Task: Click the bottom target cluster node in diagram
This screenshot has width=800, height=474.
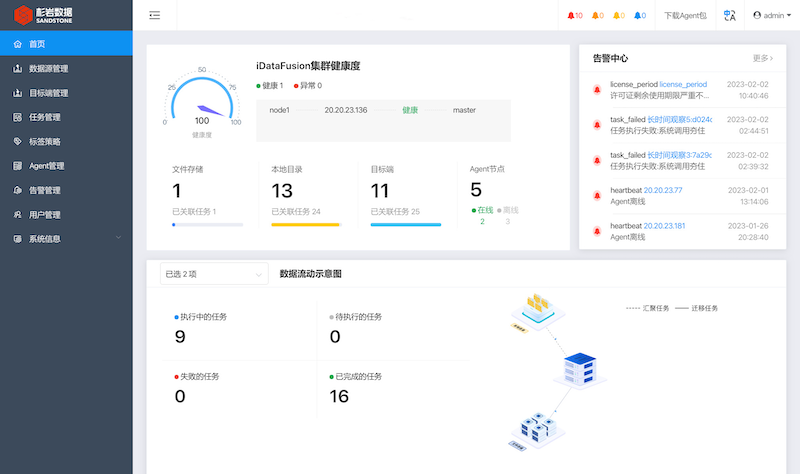Action: tap(538, 430)
